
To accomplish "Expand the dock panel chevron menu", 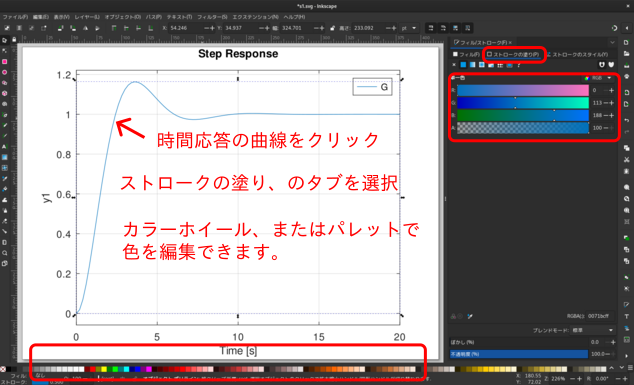I will (x=612, y=42).
